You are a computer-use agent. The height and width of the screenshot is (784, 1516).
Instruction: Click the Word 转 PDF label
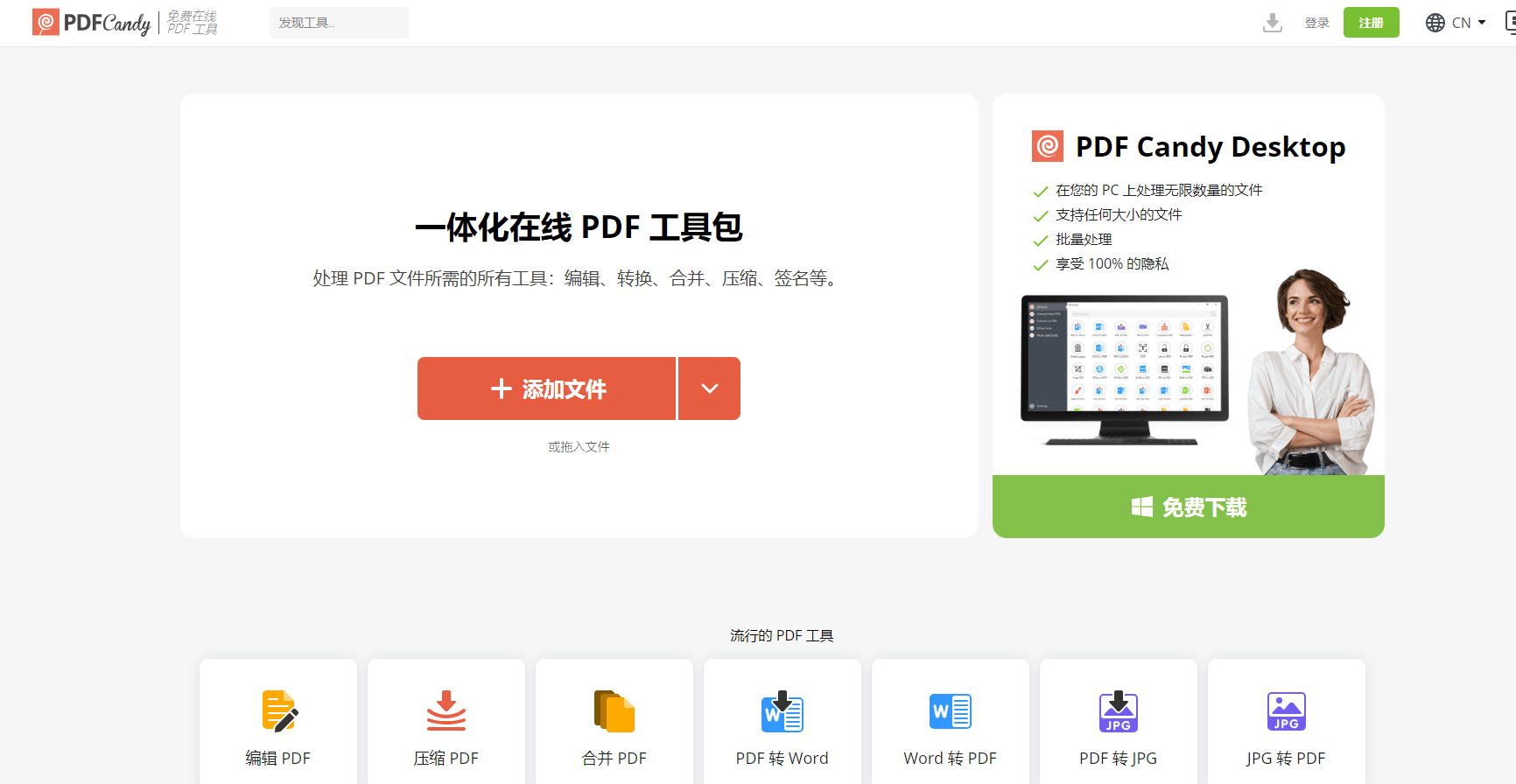coord(951,759)
